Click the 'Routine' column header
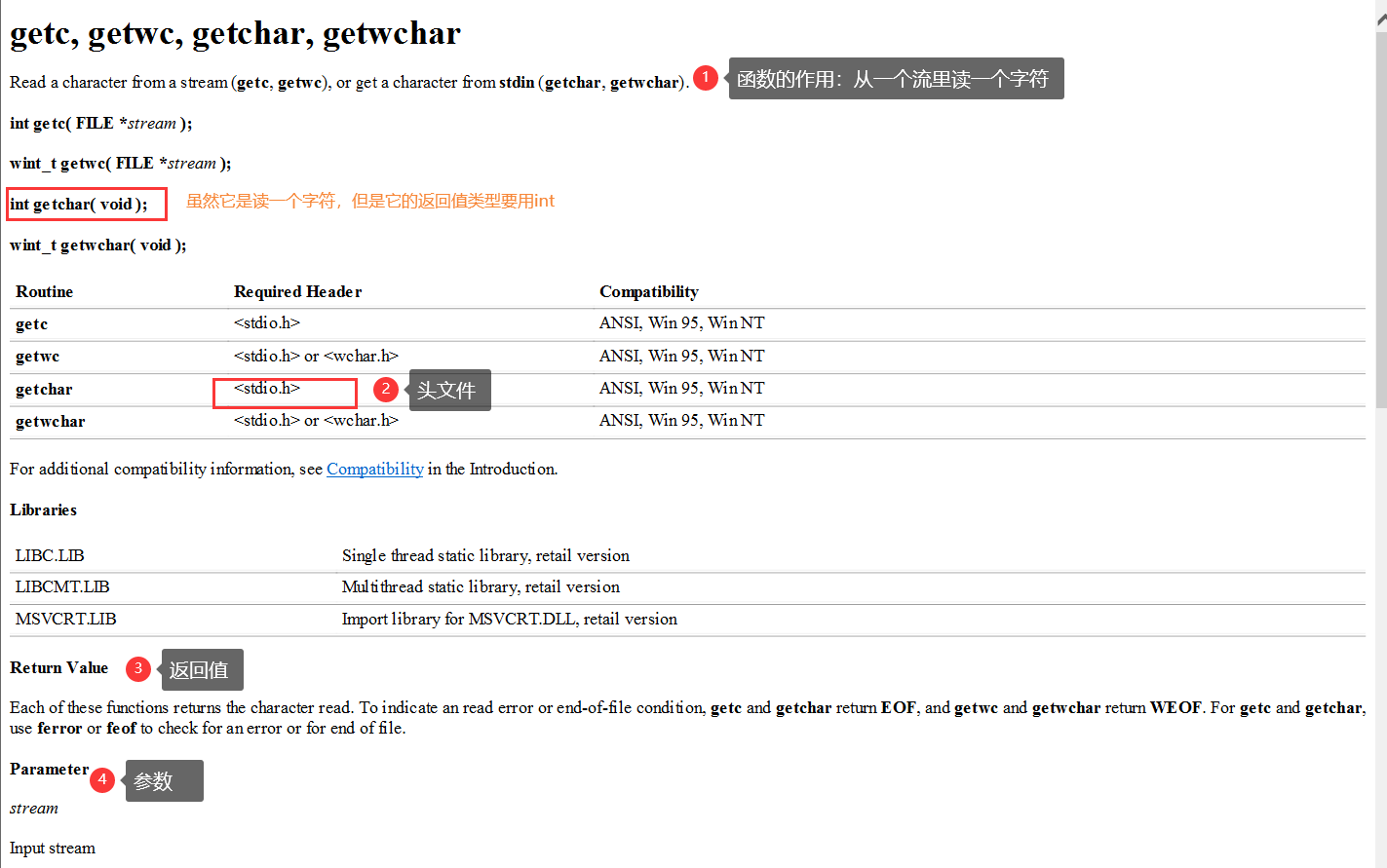This screenshot has height=868, width=1387. tap(45, 292)
